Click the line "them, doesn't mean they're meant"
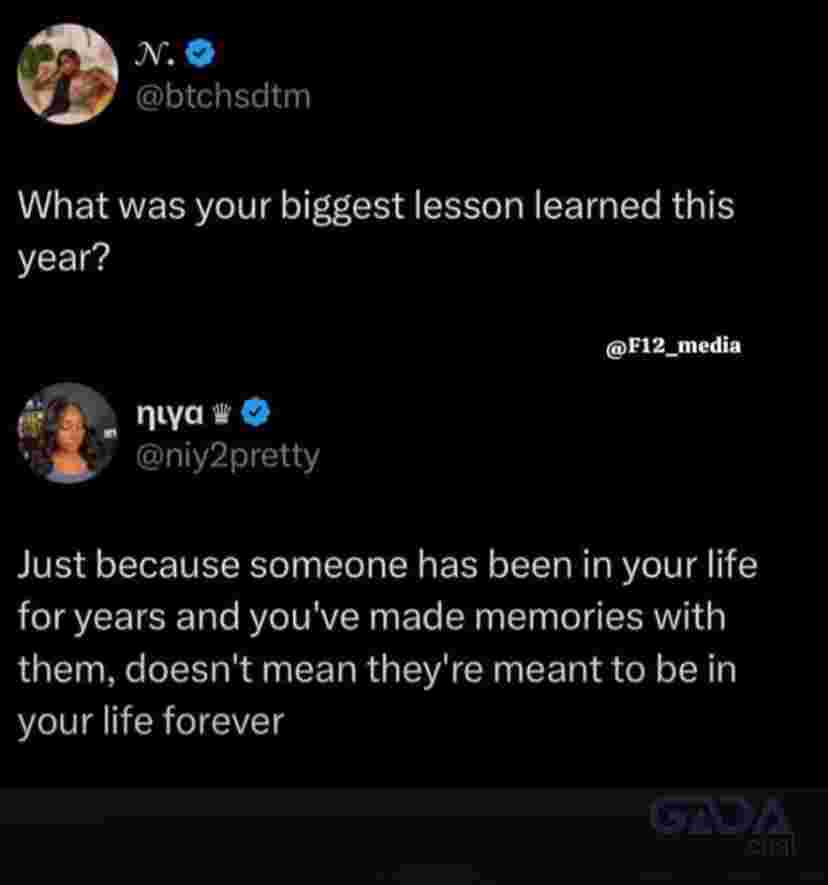This screenshot has width=828, height=885. click(x=377, y=670)
